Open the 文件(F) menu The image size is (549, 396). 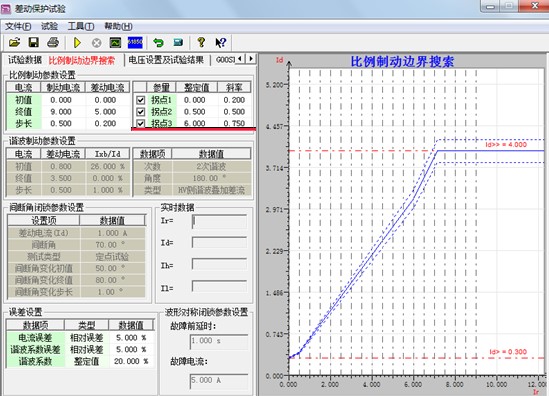click(x=18, y=26)
